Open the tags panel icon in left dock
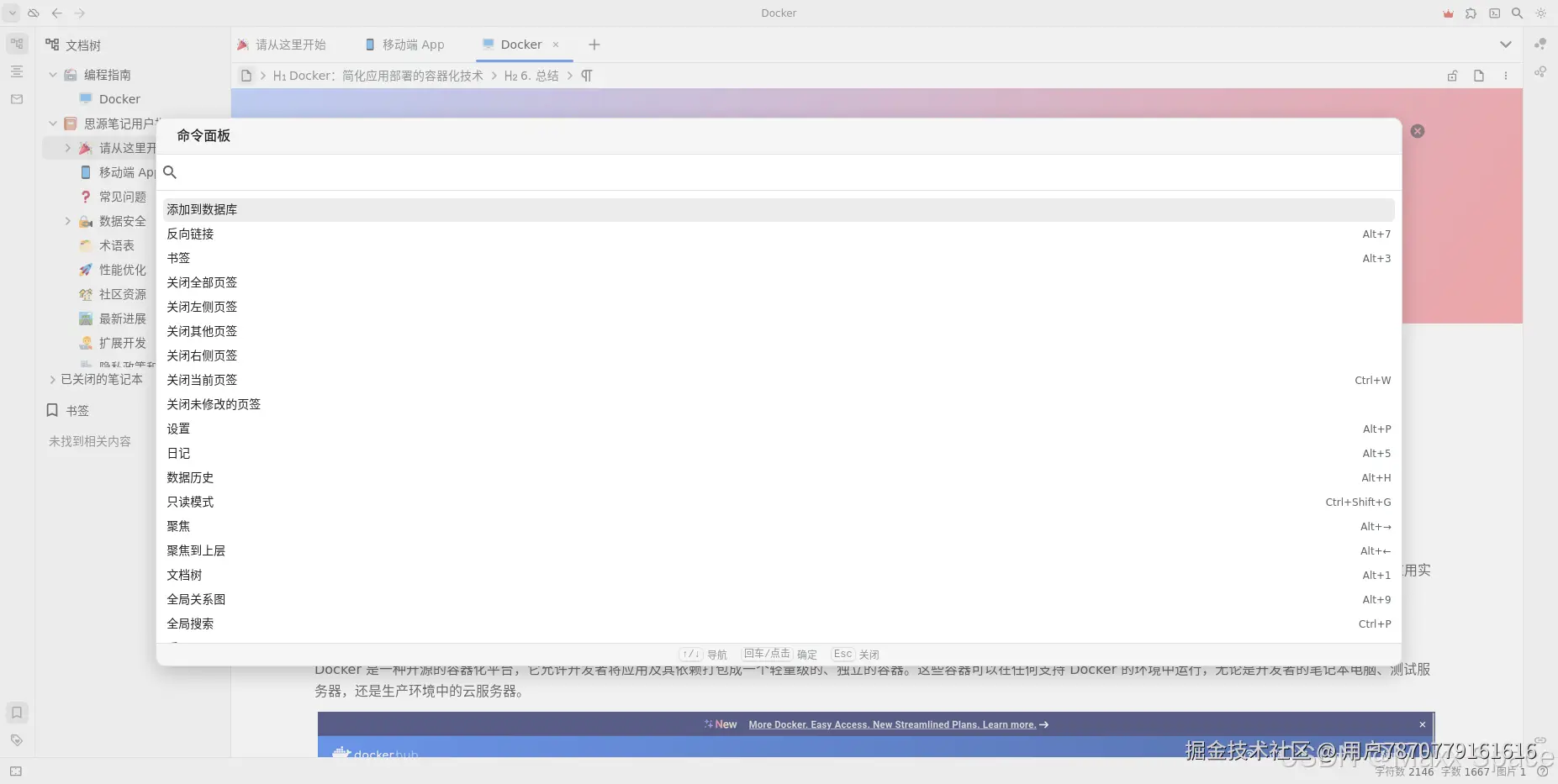 pyautogui.click(x=17, y=740)
